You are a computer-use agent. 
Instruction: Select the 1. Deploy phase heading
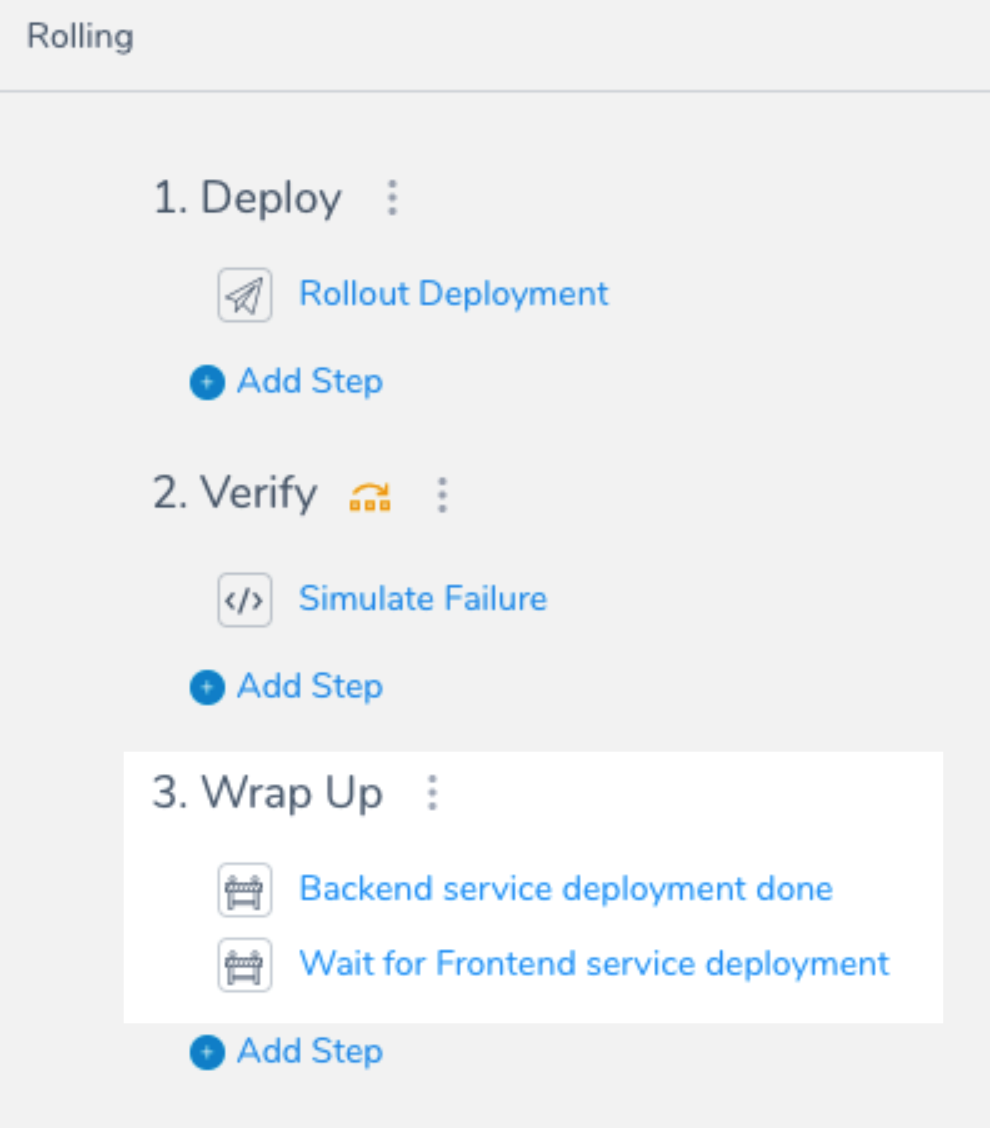[x=248, y=198]
